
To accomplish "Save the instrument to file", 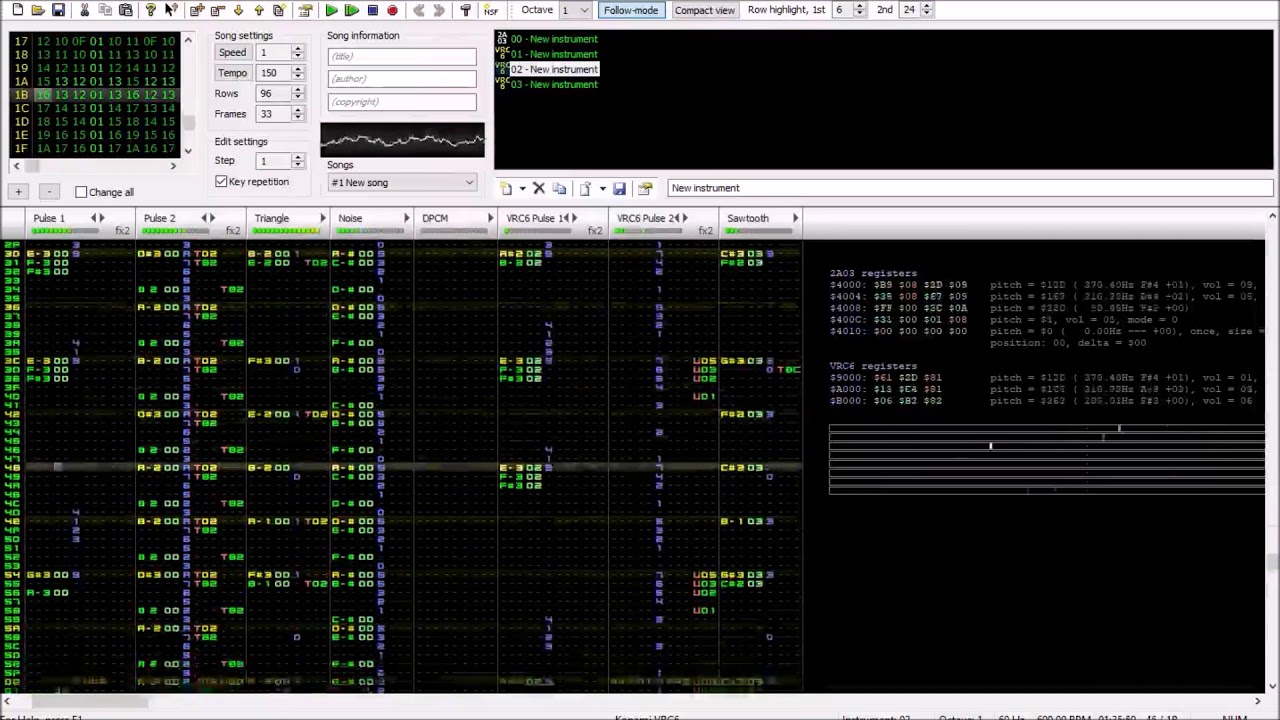I will 620,188.
